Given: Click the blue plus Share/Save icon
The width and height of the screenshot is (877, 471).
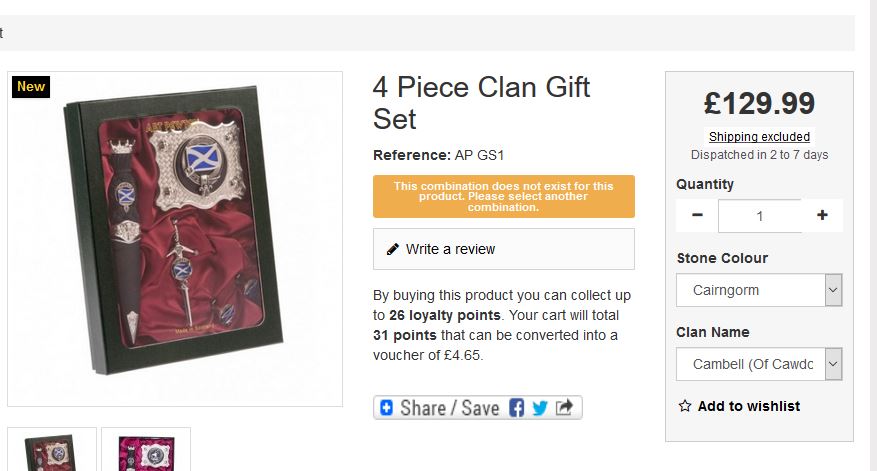Looking at the screenshot, I should click(x=387, y=408).
